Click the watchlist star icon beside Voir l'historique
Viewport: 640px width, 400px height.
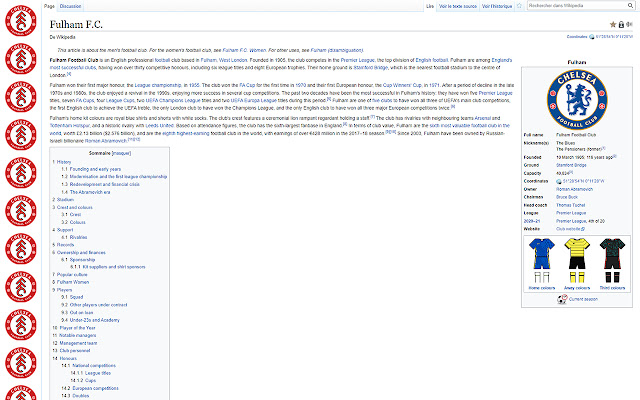coord(519,6)
